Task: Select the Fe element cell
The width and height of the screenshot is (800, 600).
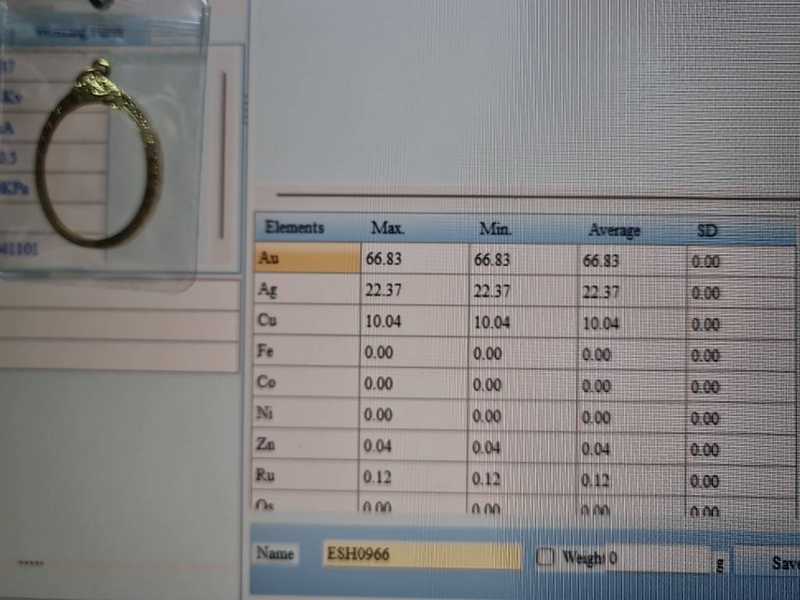Action: click(x=307, y=352)
